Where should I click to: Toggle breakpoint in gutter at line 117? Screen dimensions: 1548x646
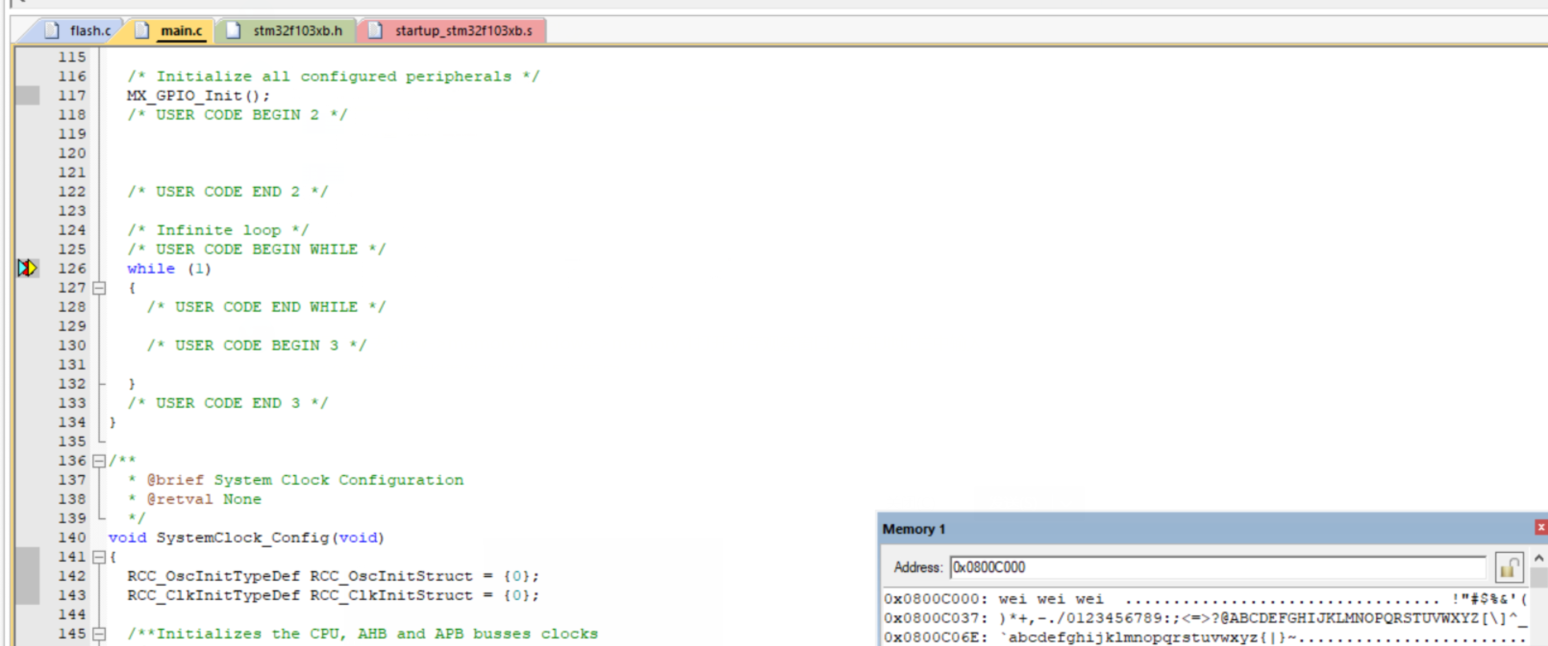[x=26, y=96]
